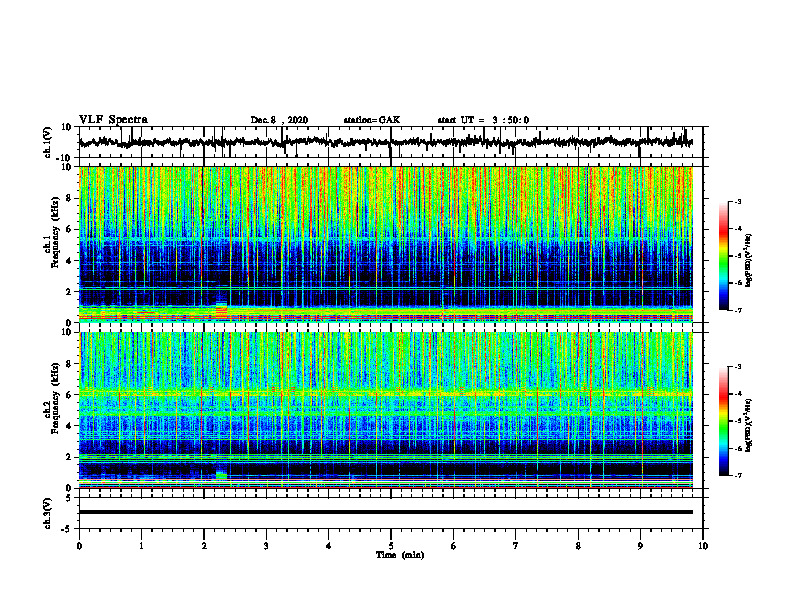This screenshot has width=792, height=612.
Task: Click time axis tick label "10"
Action: tap(703, 546)
